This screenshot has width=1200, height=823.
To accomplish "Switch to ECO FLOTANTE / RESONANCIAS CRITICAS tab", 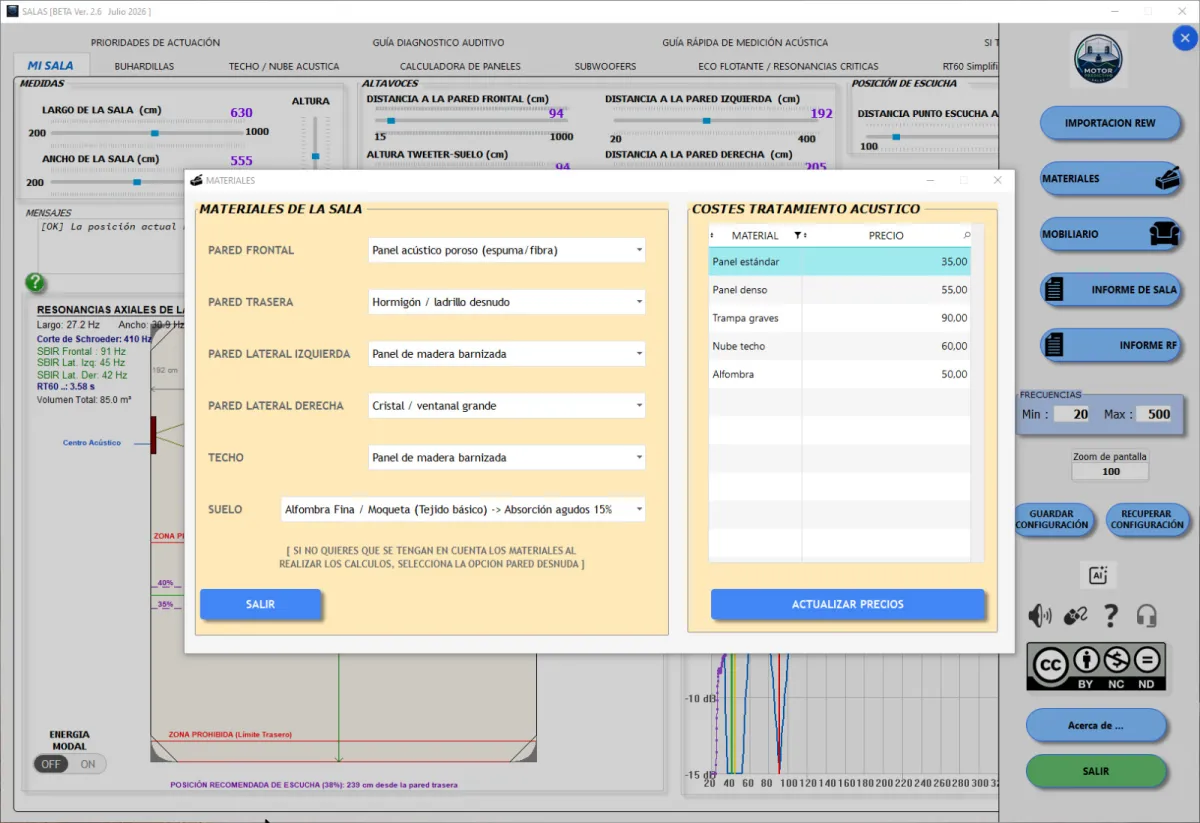I will pos(789,66).
